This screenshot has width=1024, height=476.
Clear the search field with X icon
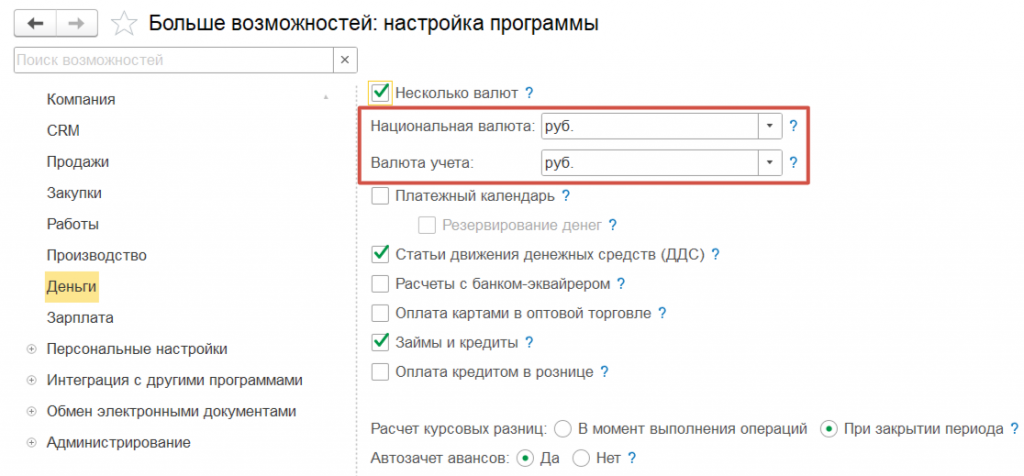(345, 61)
